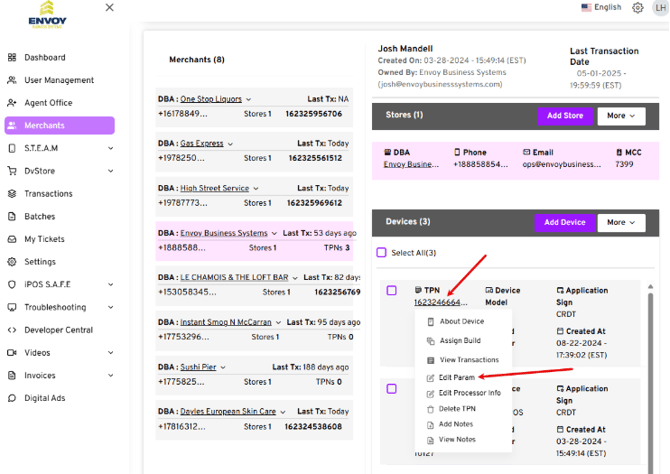Open the Batches sidebar icon
670x474 pixels.
tap(12, 216)
